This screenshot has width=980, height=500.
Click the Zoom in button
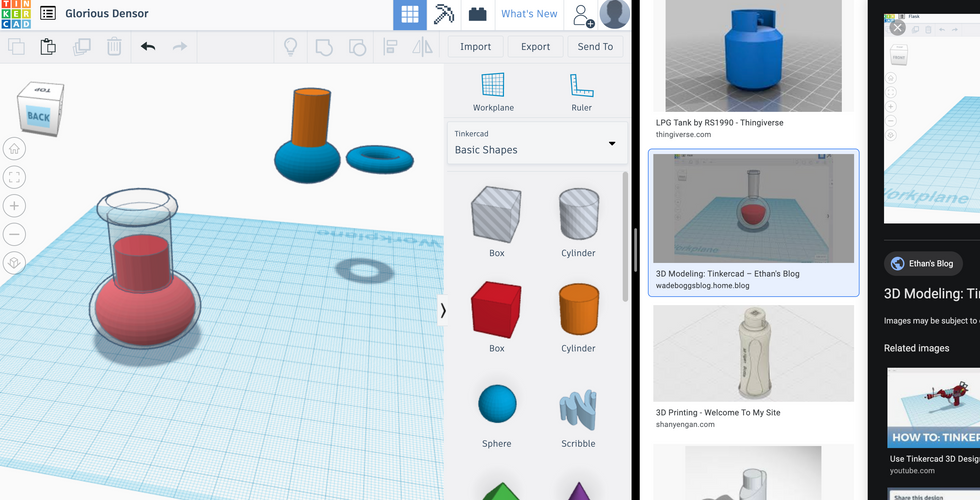point(14,206)
